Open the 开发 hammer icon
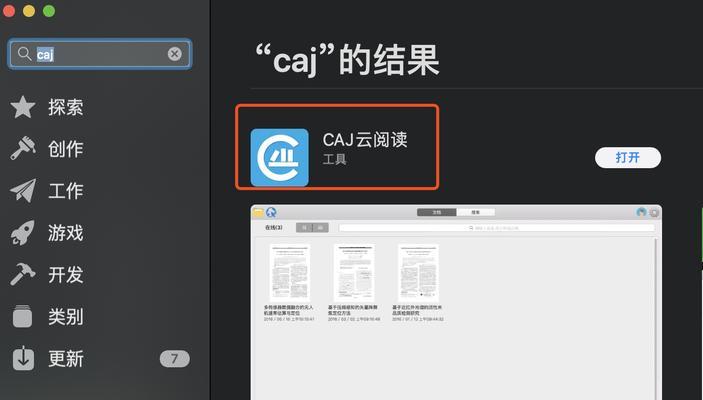 coord(23,274)
